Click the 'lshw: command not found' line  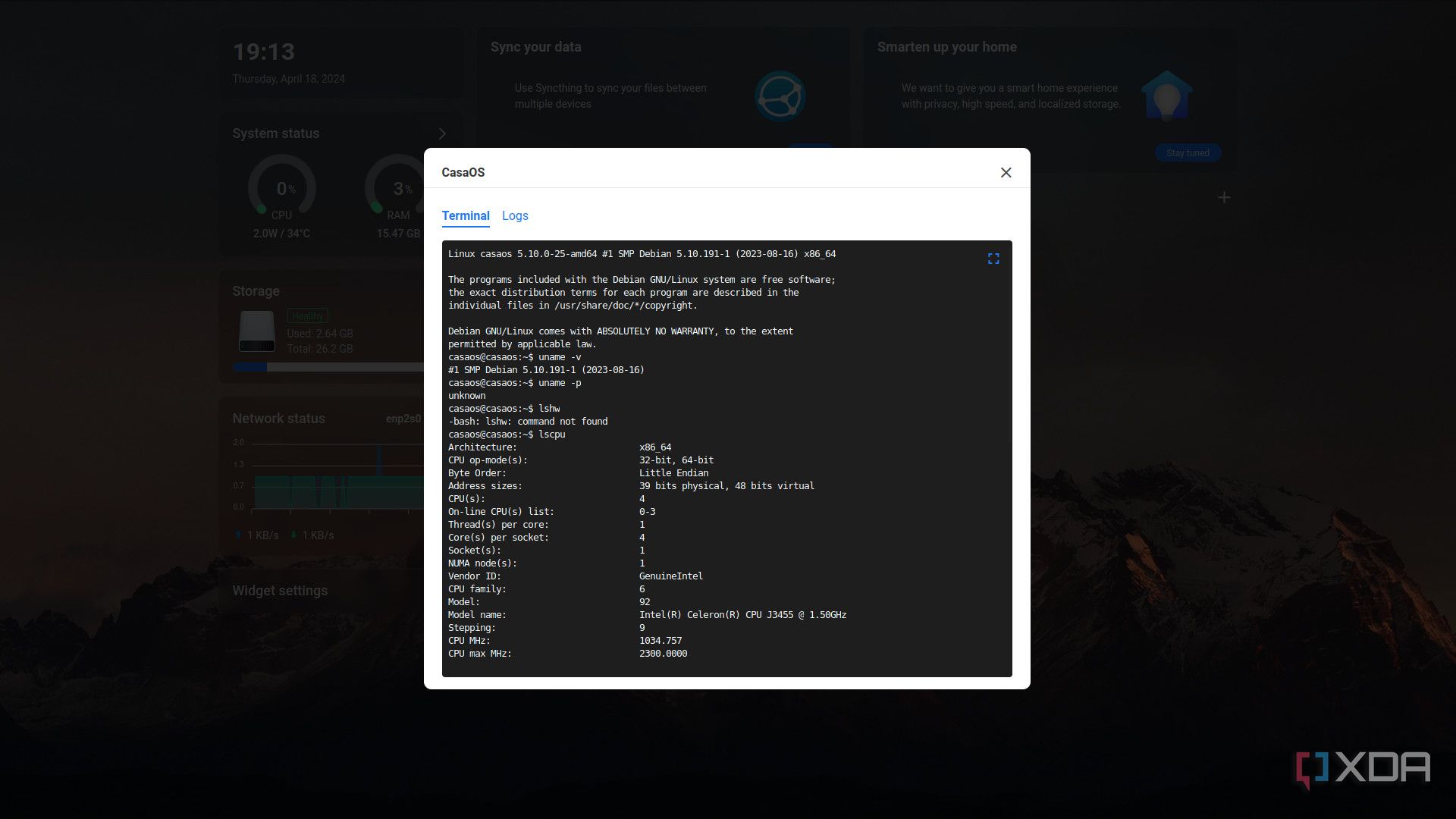(x=528, y=422)
